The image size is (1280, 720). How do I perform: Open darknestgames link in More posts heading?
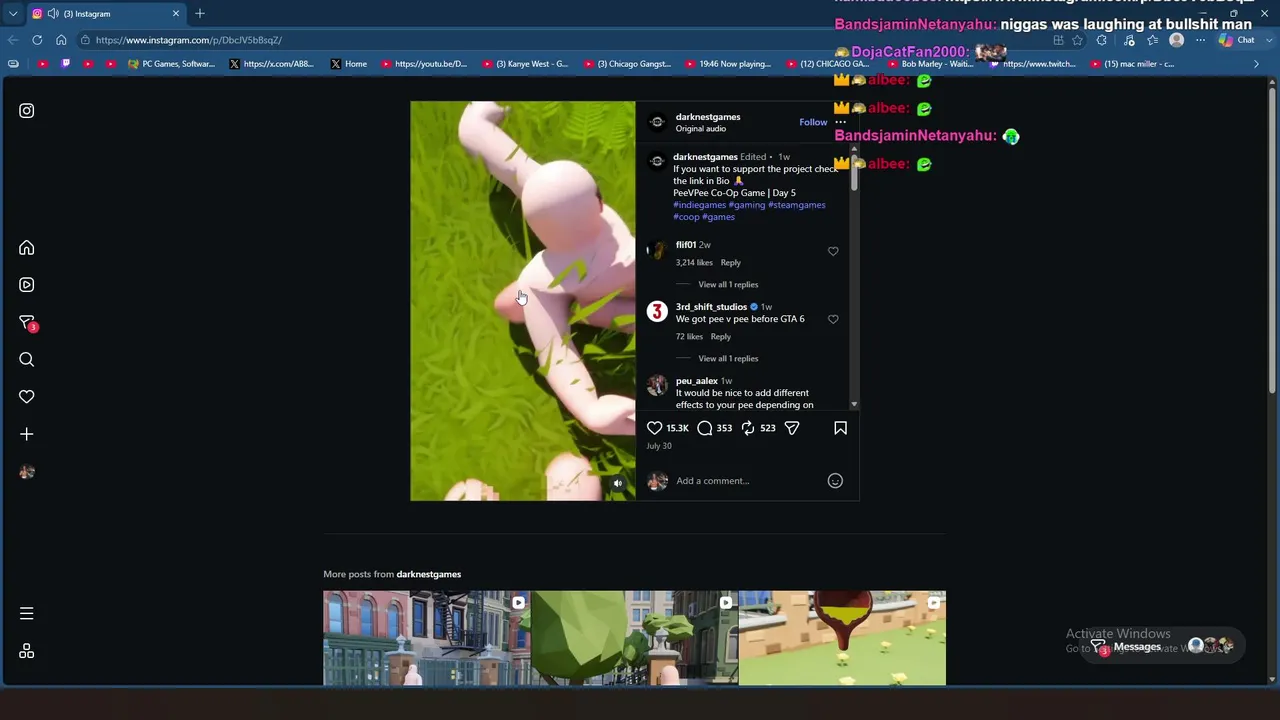(x=429, y=574)
